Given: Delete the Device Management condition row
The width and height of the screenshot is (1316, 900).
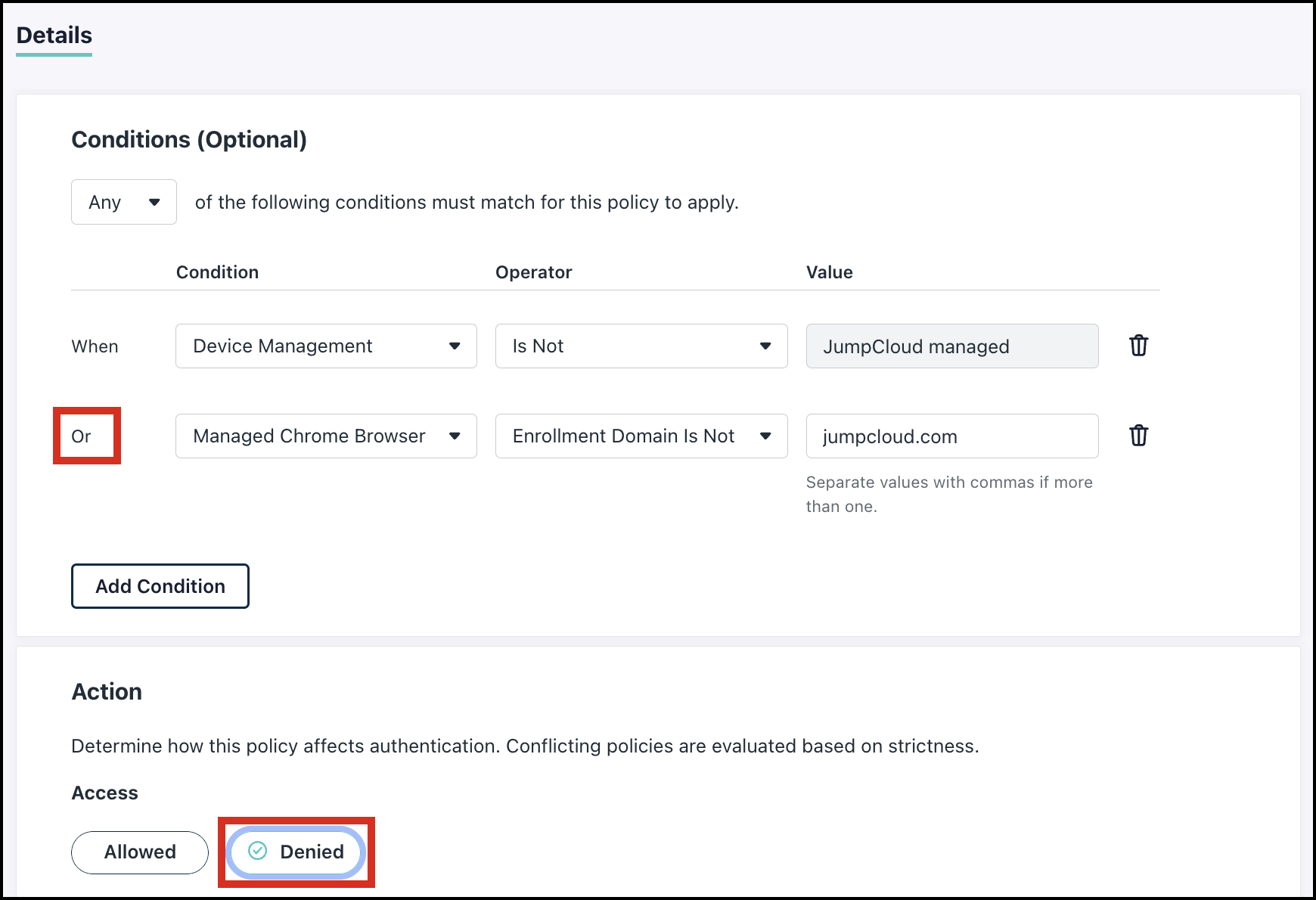Looking at the screenshot, I should click(x=1139, y=346).
